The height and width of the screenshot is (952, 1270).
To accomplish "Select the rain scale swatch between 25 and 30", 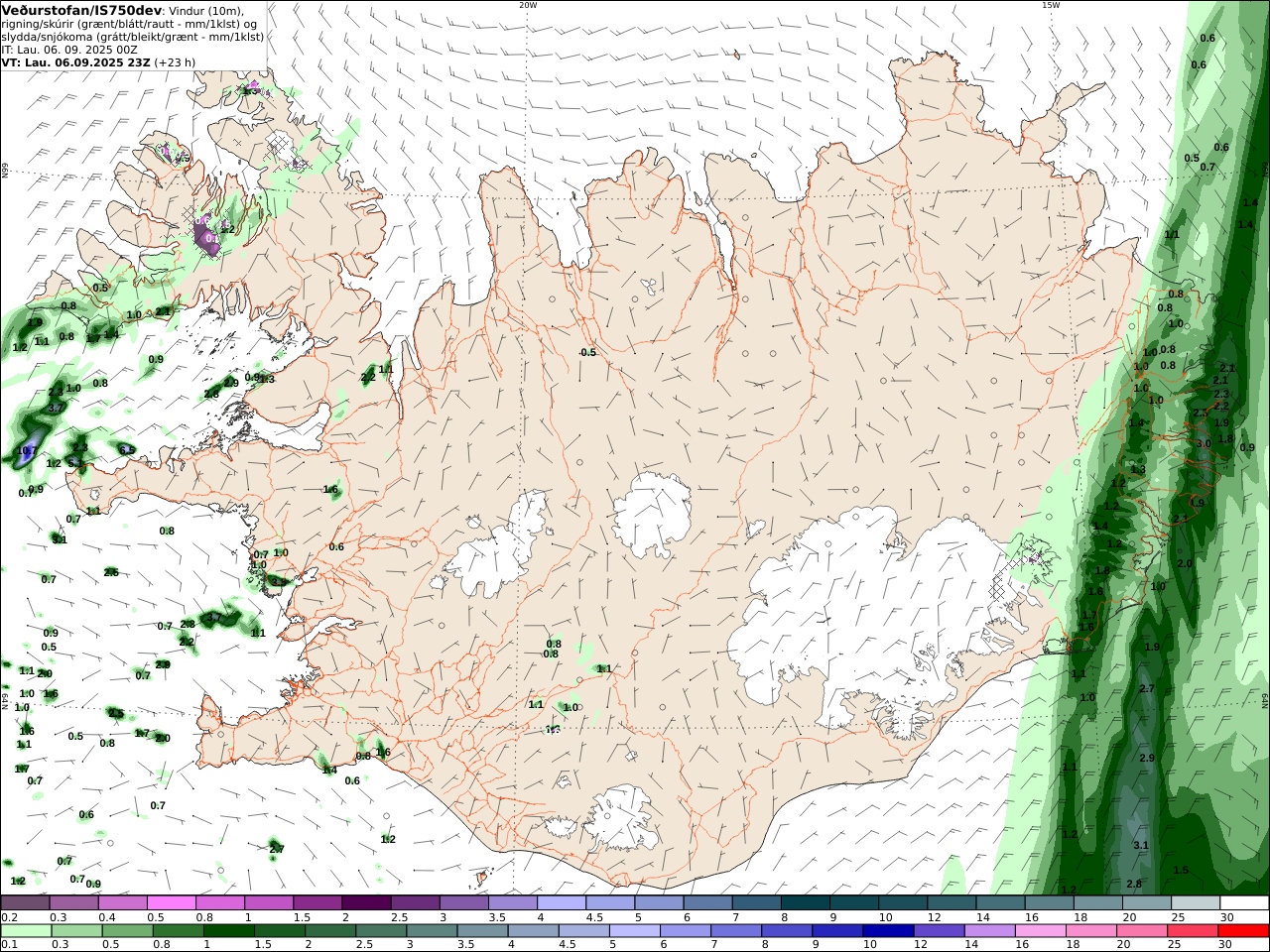I will [1193, 931].
